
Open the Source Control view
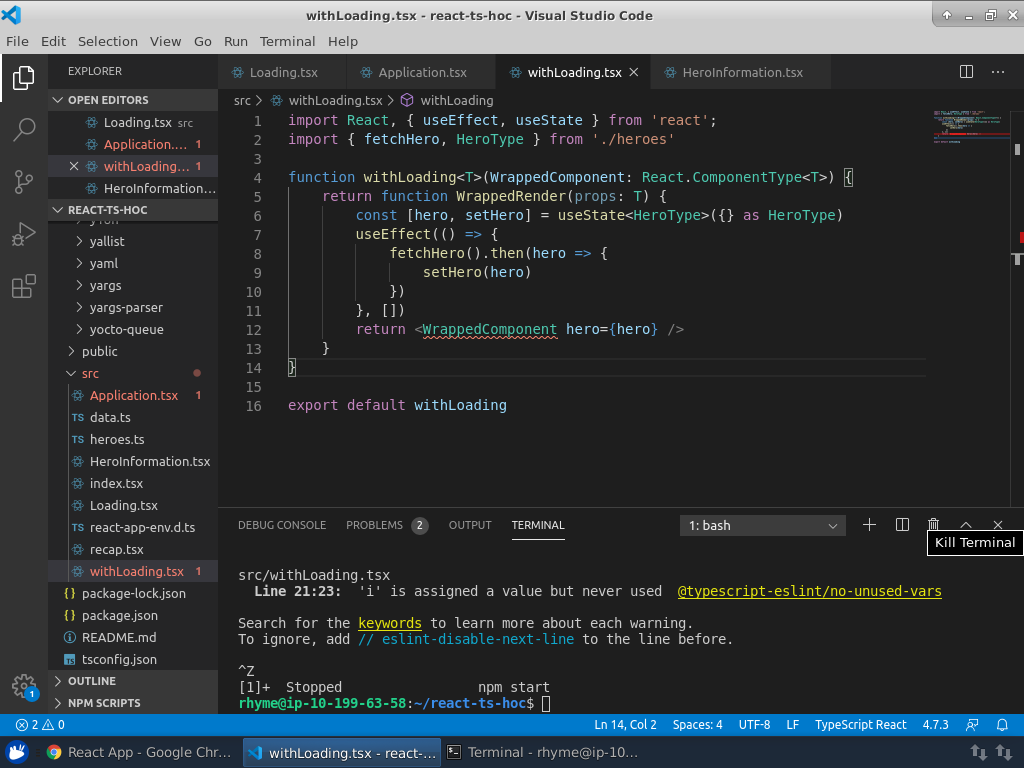click(24, 182)
